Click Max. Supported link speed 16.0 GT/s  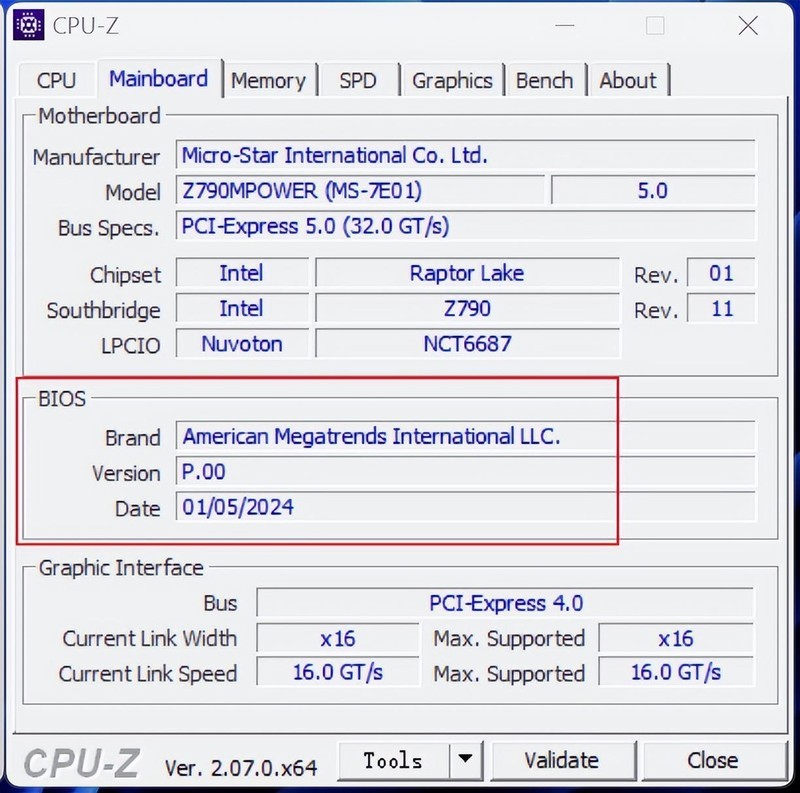pos(676,672)
